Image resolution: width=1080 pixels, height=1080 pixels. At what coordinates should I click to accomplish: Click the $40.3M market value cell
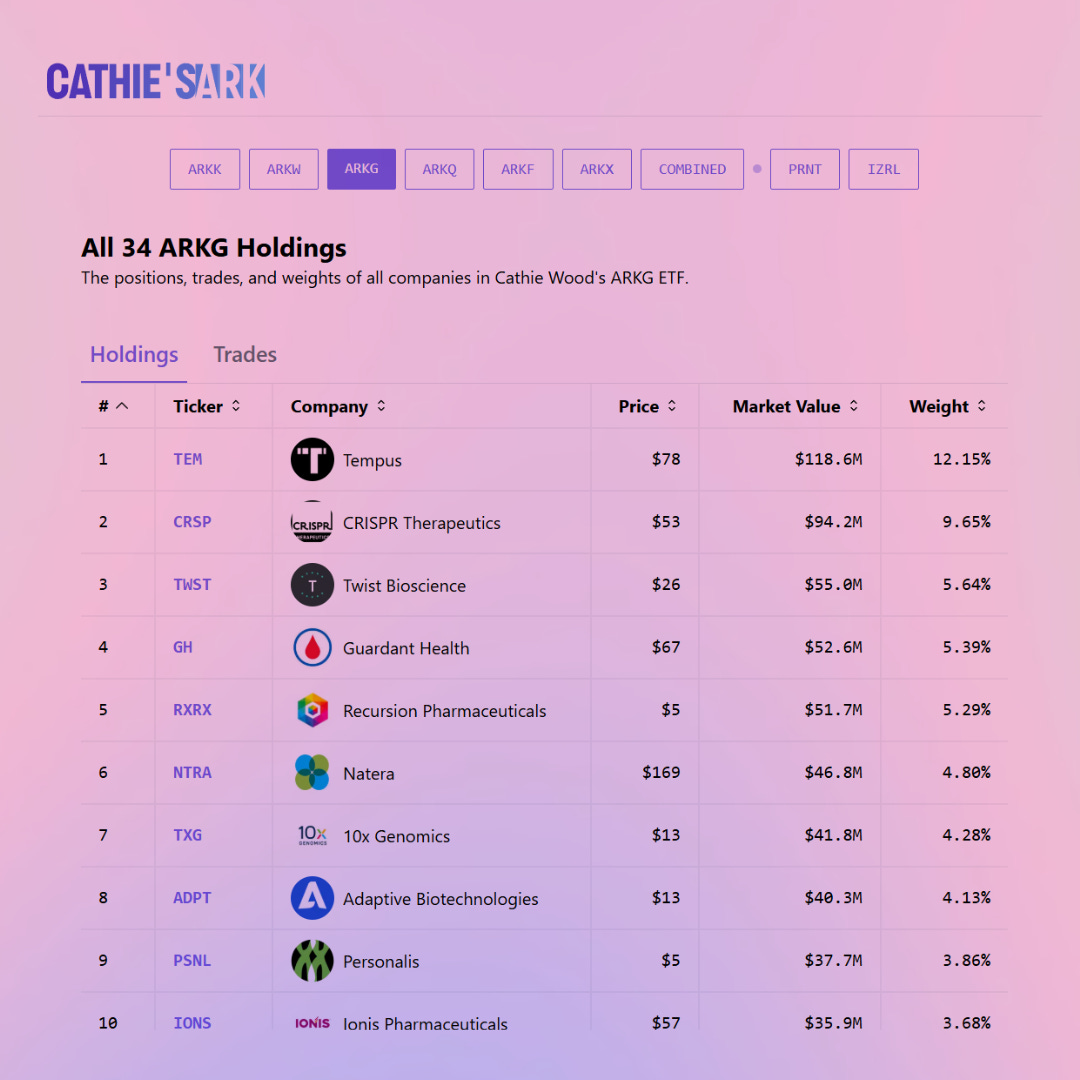(833, 898)
